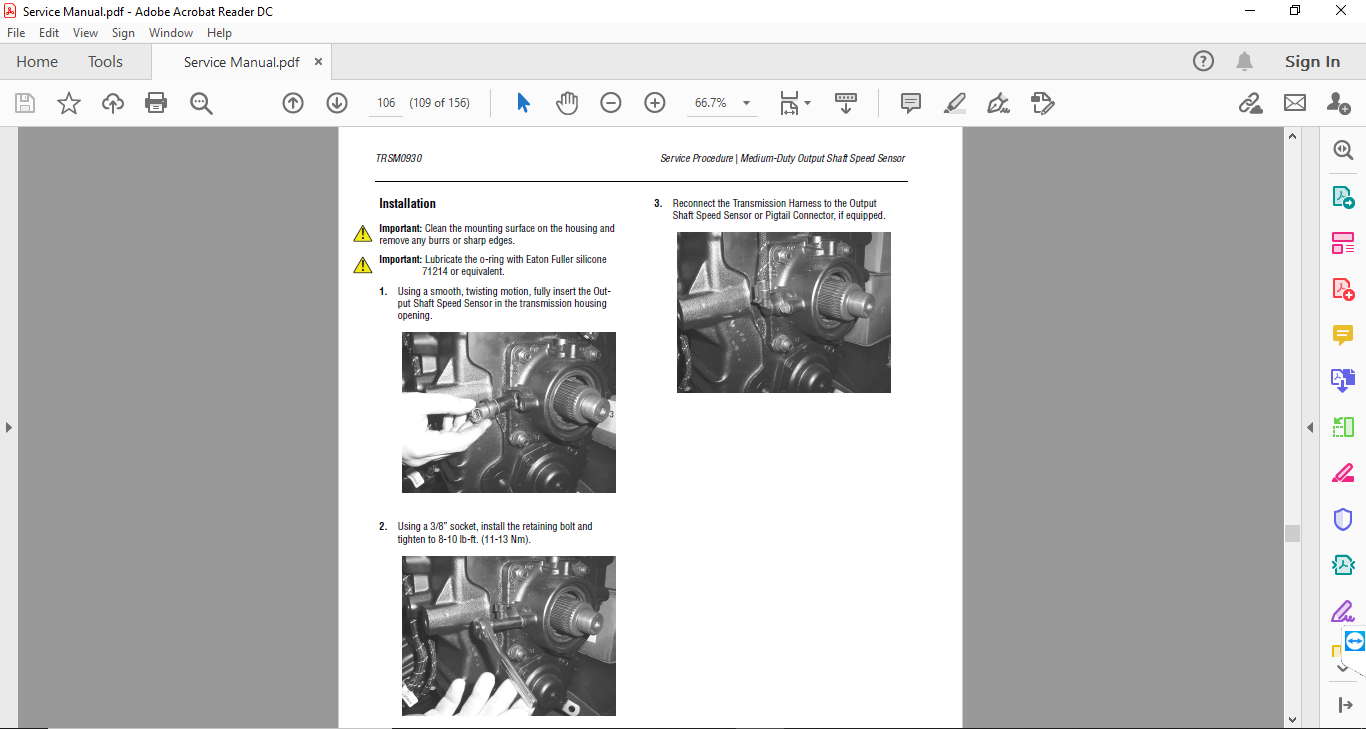Add a sticky note comment
The width and height of the screenshot is (1366, 729).
tap(910, 103)
